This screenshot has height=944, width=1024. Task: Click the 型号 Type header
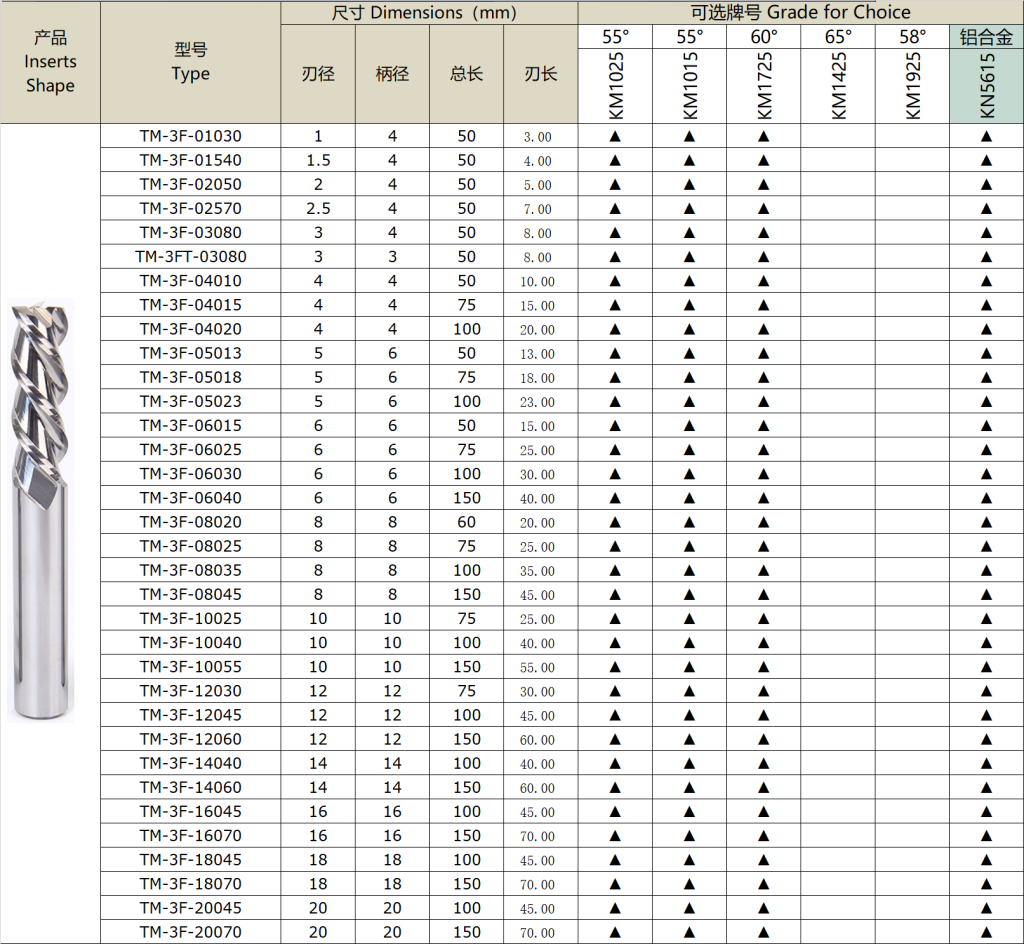pos(191,61)
